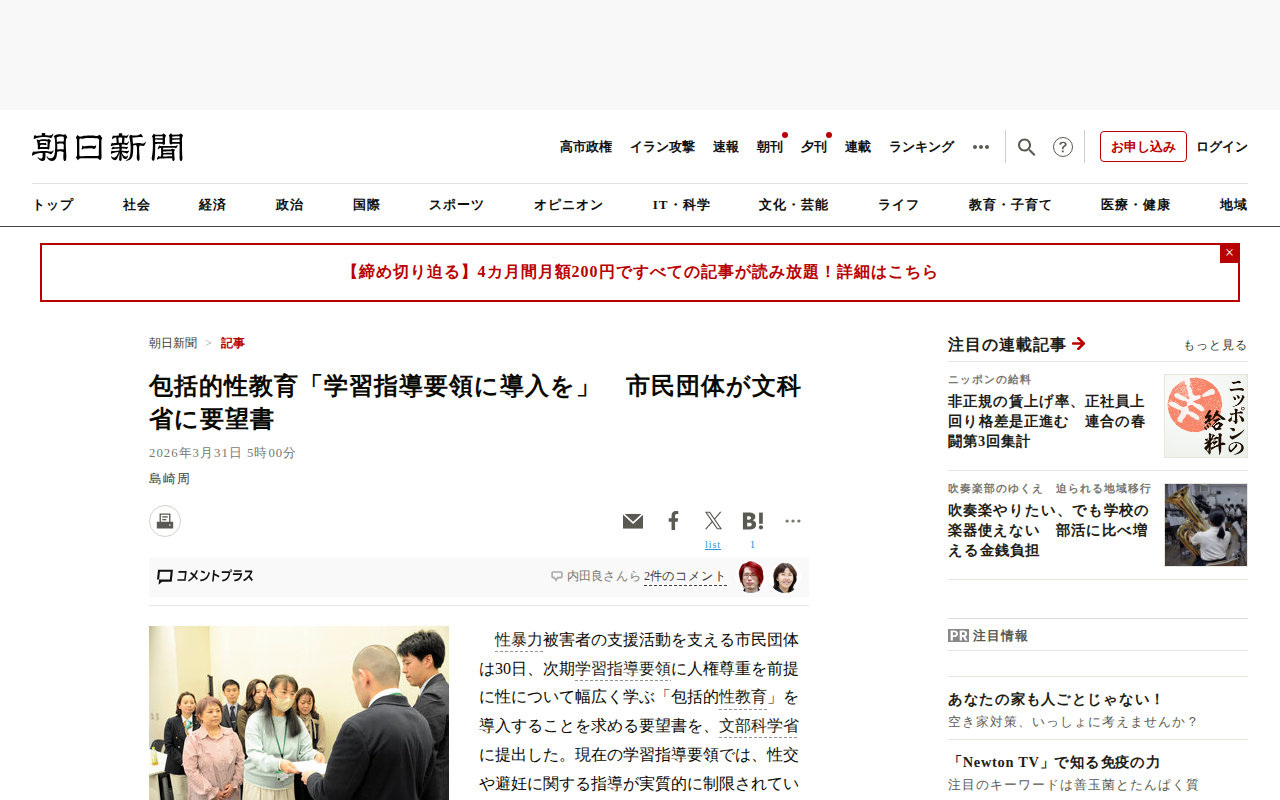Print the article with printer icon
1280x800 pixels.
tap(165, 521)
